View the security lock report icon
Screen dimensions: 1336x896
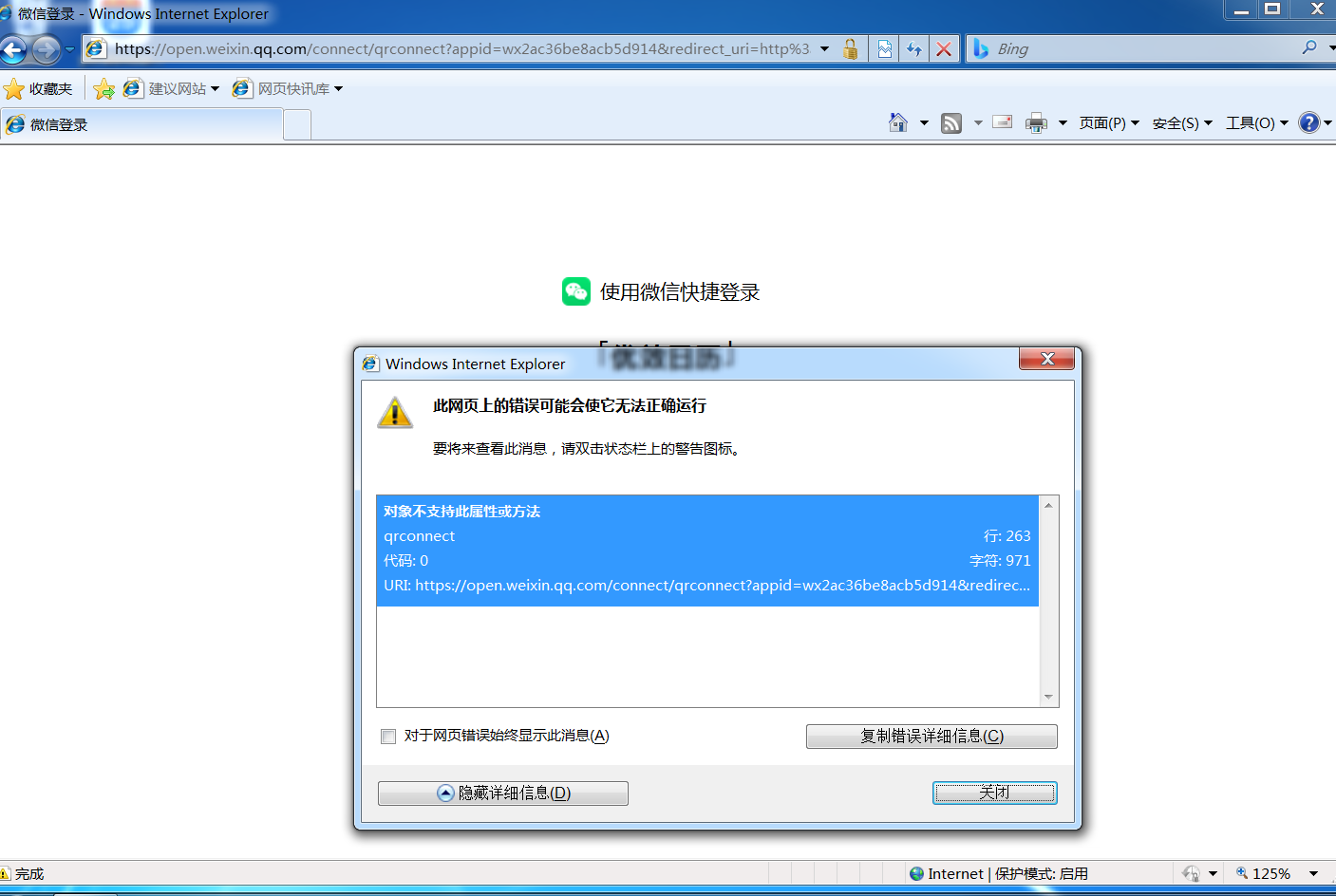[851, 48]
